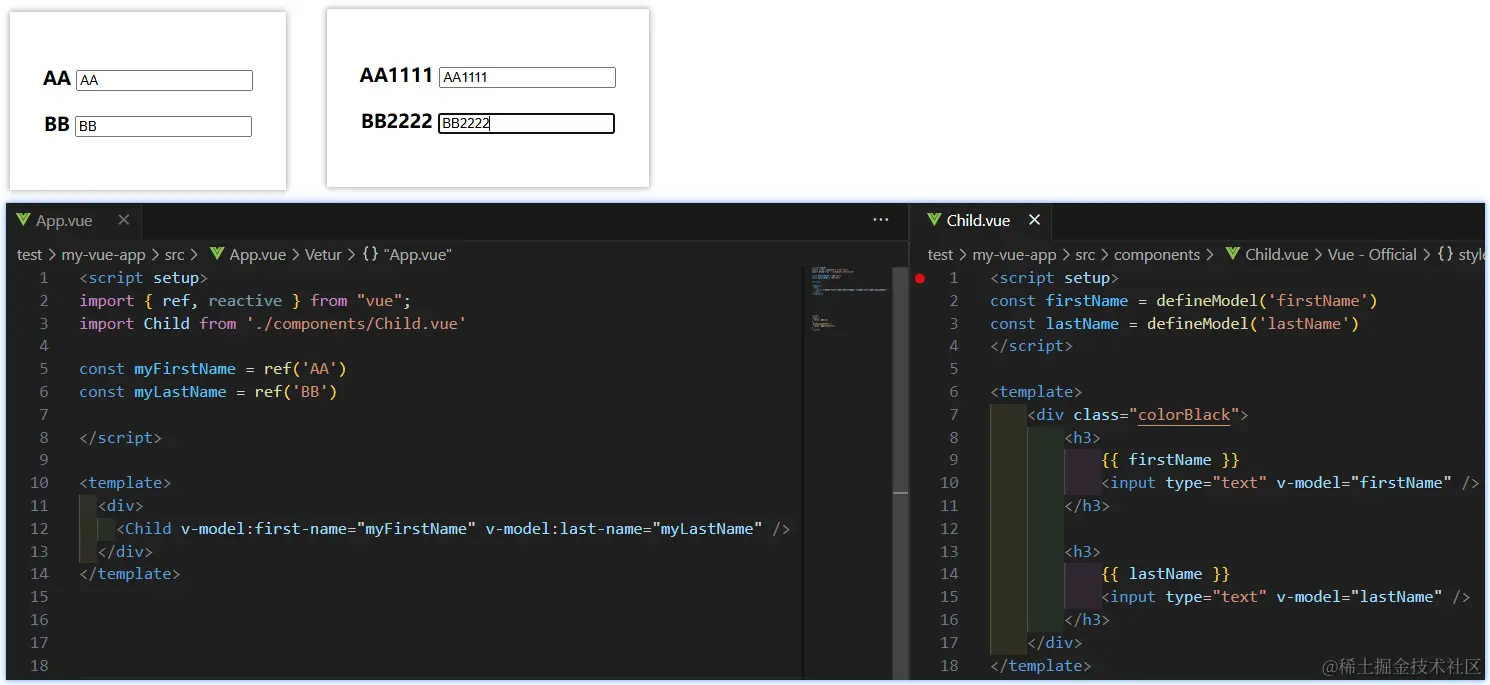
Task: Click v-model="firstName" on the input line
Action: pyautogui.click(x=1364, y=483)
